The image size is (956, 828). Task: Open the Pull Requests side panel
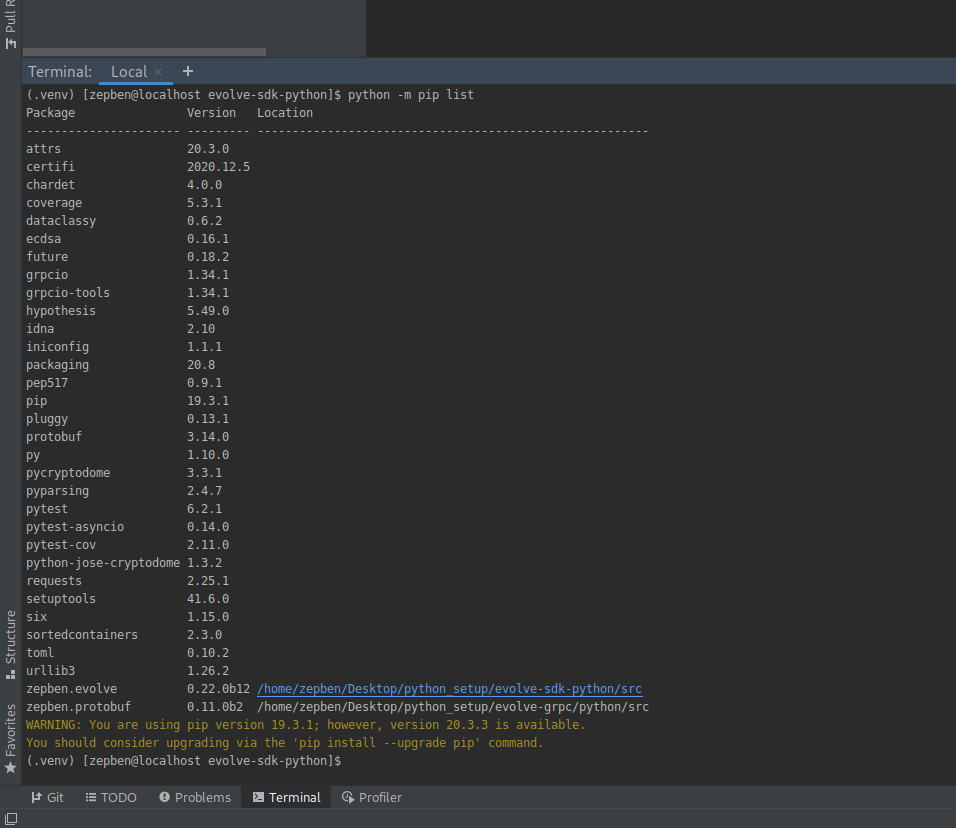point(11,25)
